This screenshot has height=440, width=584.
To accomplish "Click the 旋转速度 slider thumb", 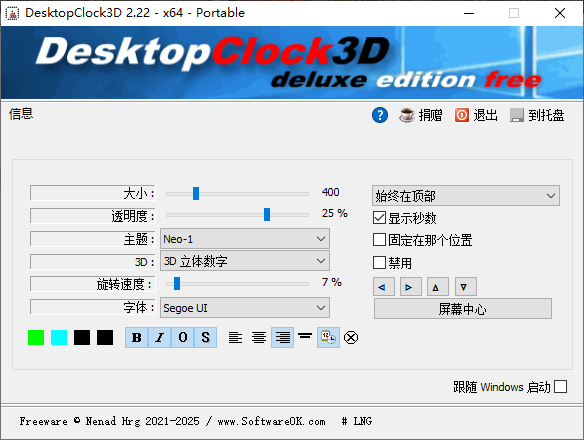I will point(177,283).
